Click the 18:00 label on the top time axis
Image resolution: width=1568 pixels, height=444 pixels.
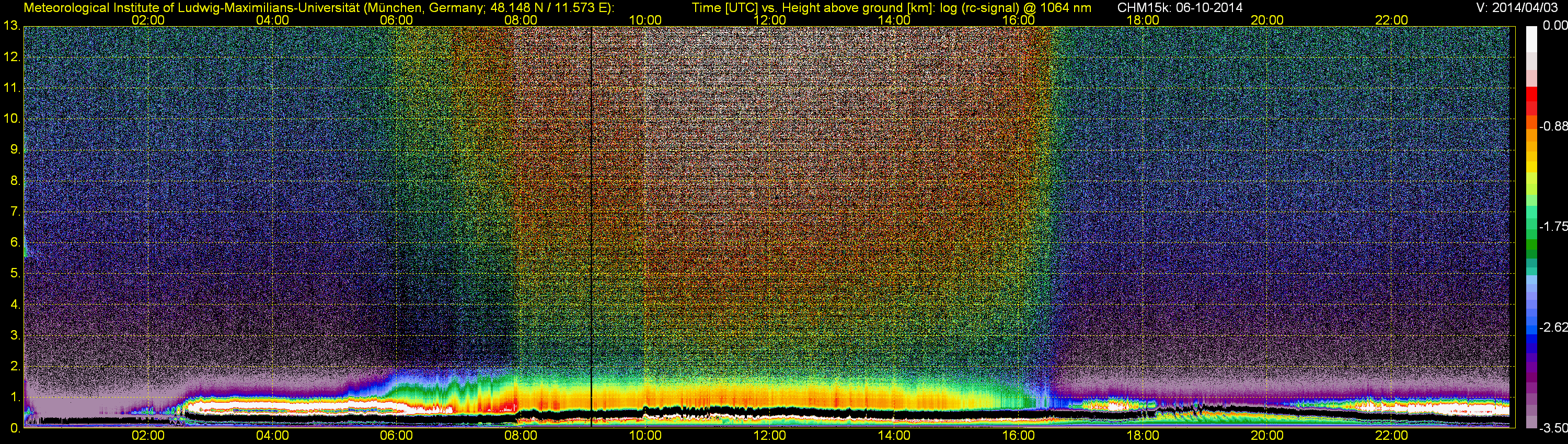tap(1143, 20)
